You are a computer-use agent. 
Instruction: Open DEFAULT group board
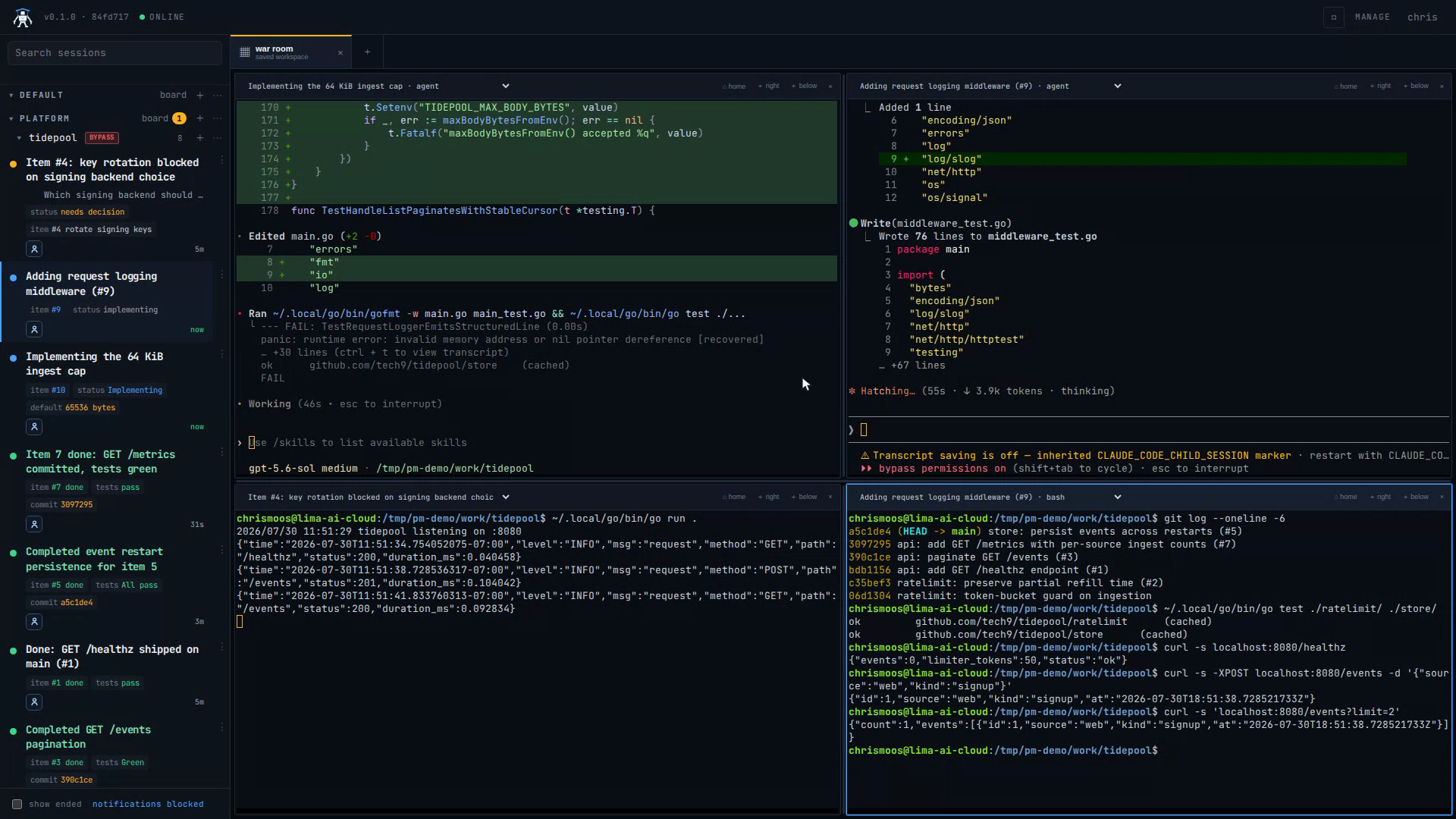tap(173, 96)
